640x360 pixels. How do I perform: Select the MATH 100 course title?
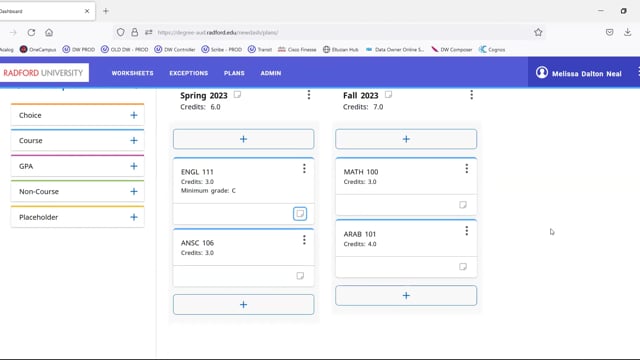click(361, 172)
